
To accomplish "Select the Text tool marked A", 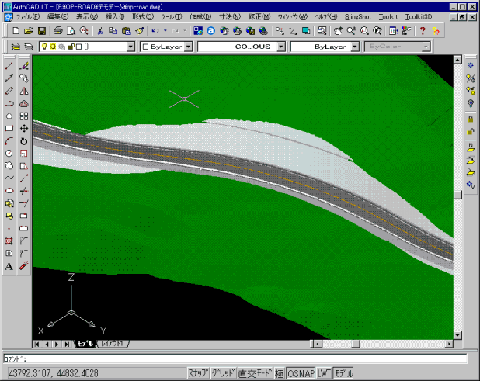I will (9, 266).
